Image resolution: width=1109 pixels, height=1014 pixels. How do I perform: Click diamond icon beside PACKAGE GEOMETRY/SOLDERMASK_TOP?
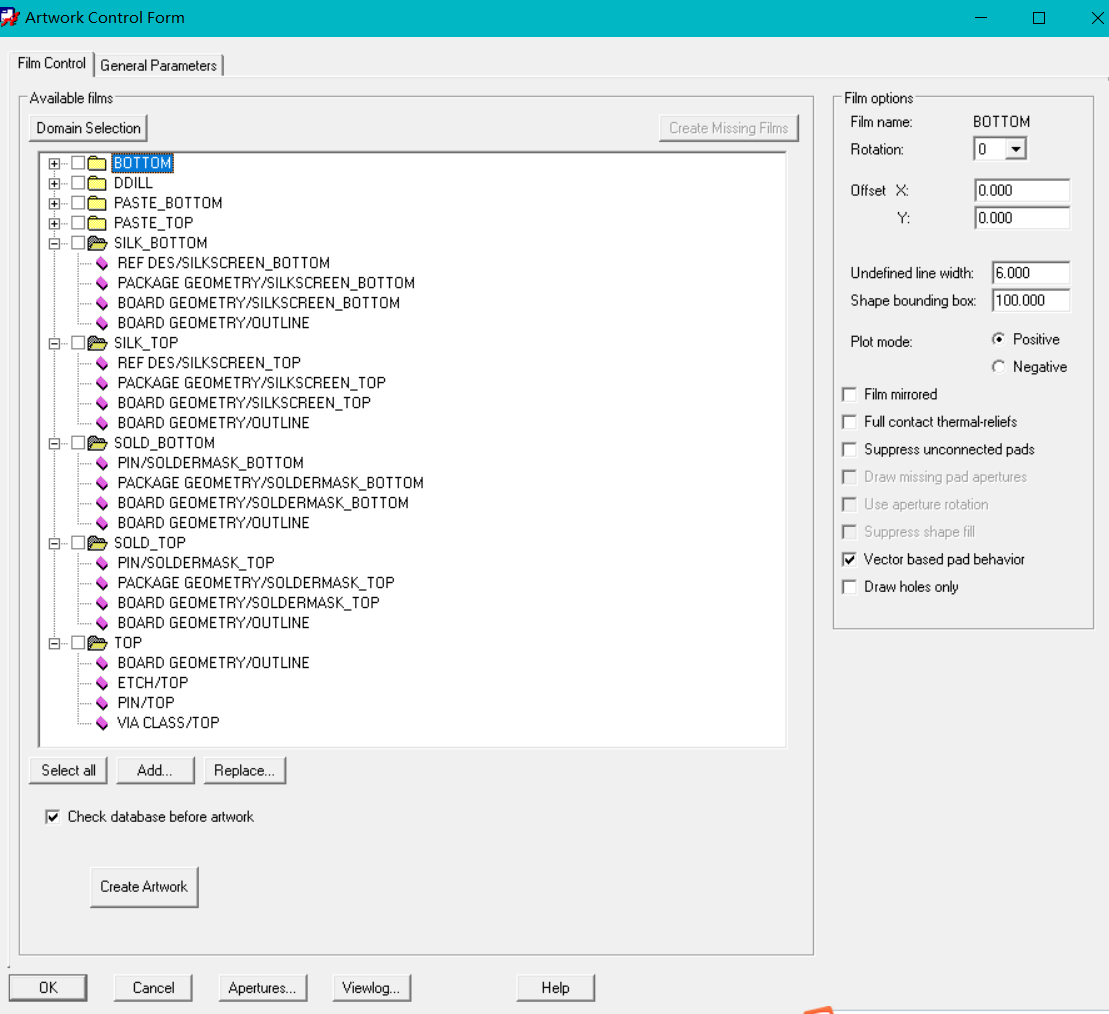coord(103,583)
